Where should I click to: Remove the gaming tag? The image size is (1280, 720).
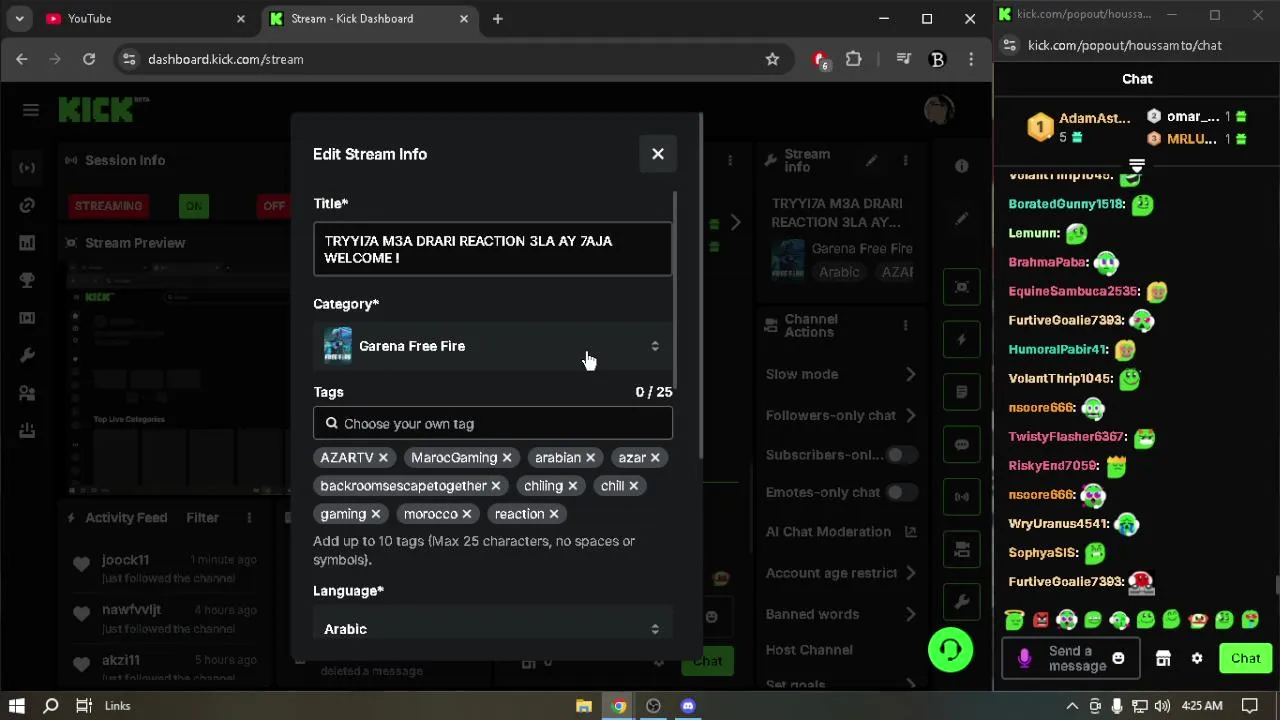(376, 514)
